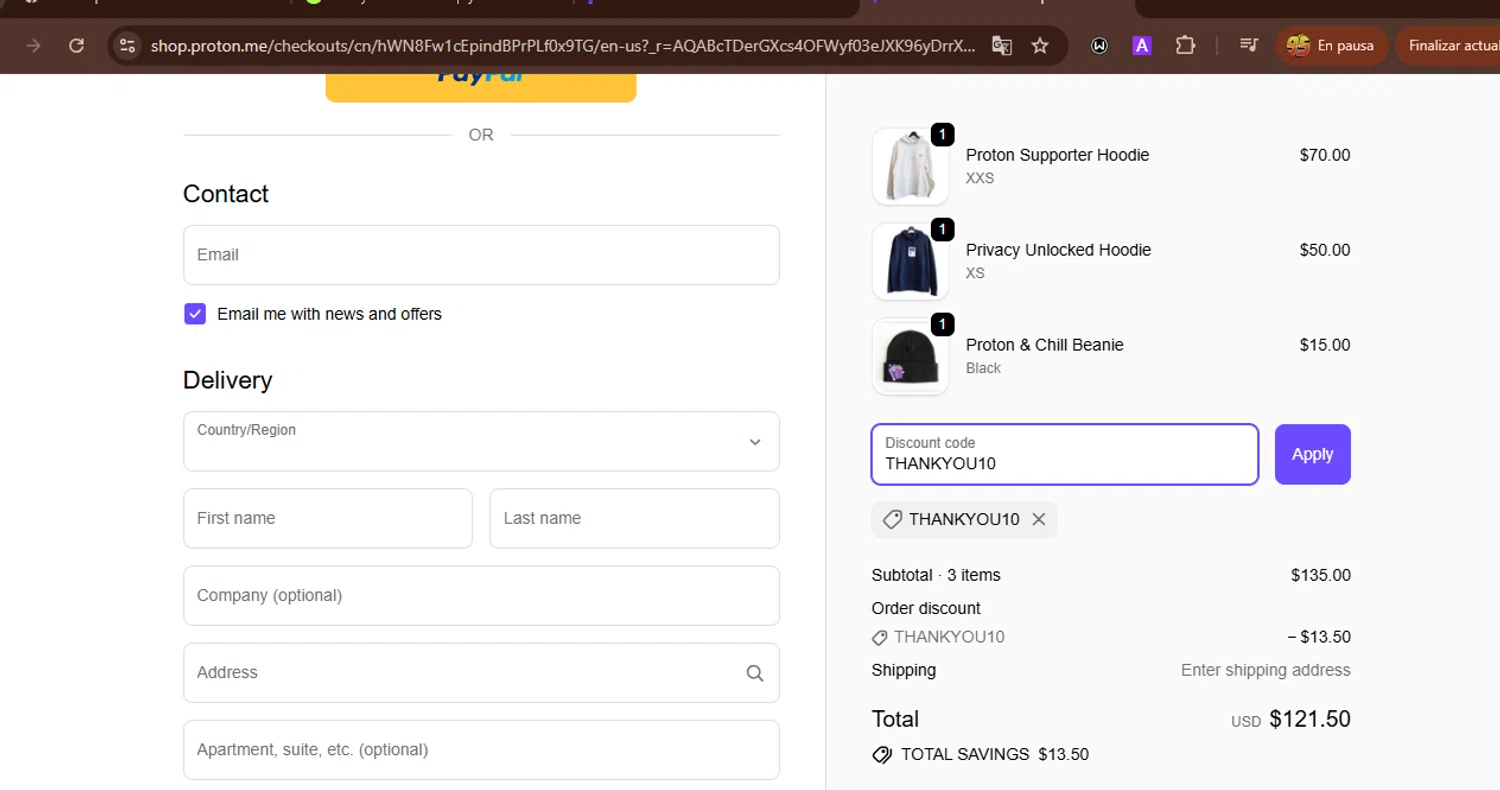
Task: Click the $135.00 subtotal amount
Action: click(x=1321, y=575)
